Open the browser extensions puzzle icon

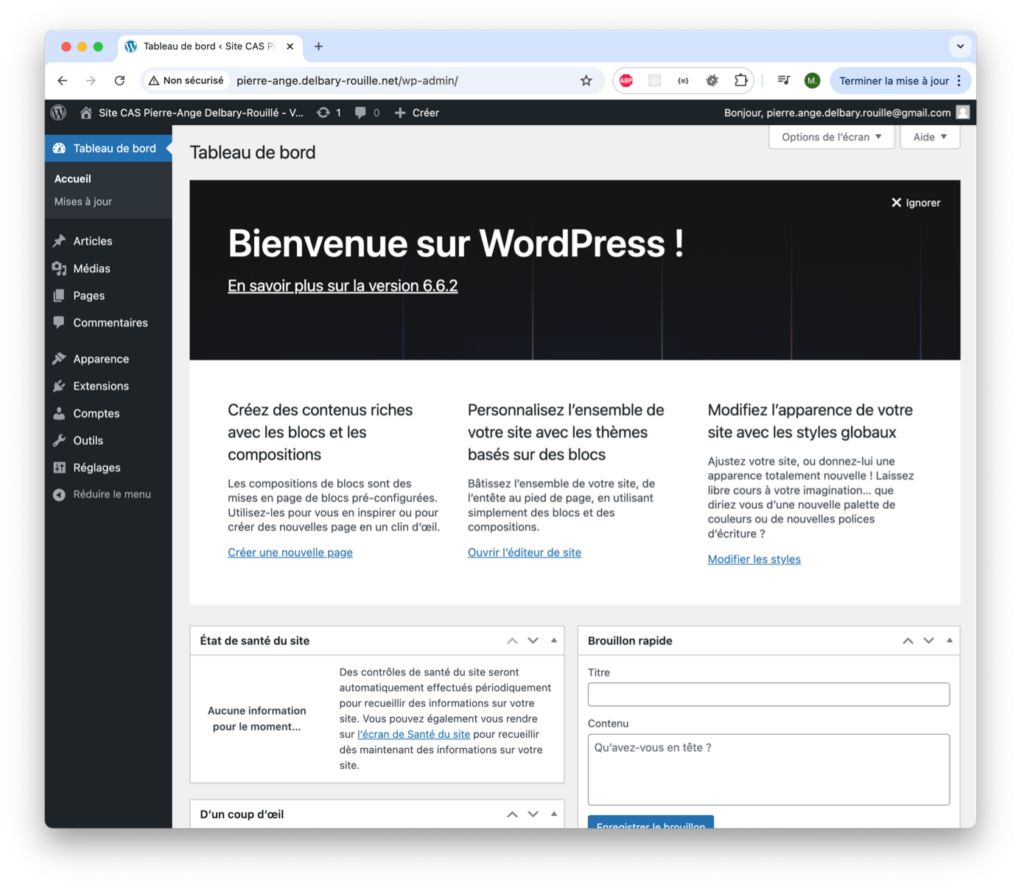741,80
